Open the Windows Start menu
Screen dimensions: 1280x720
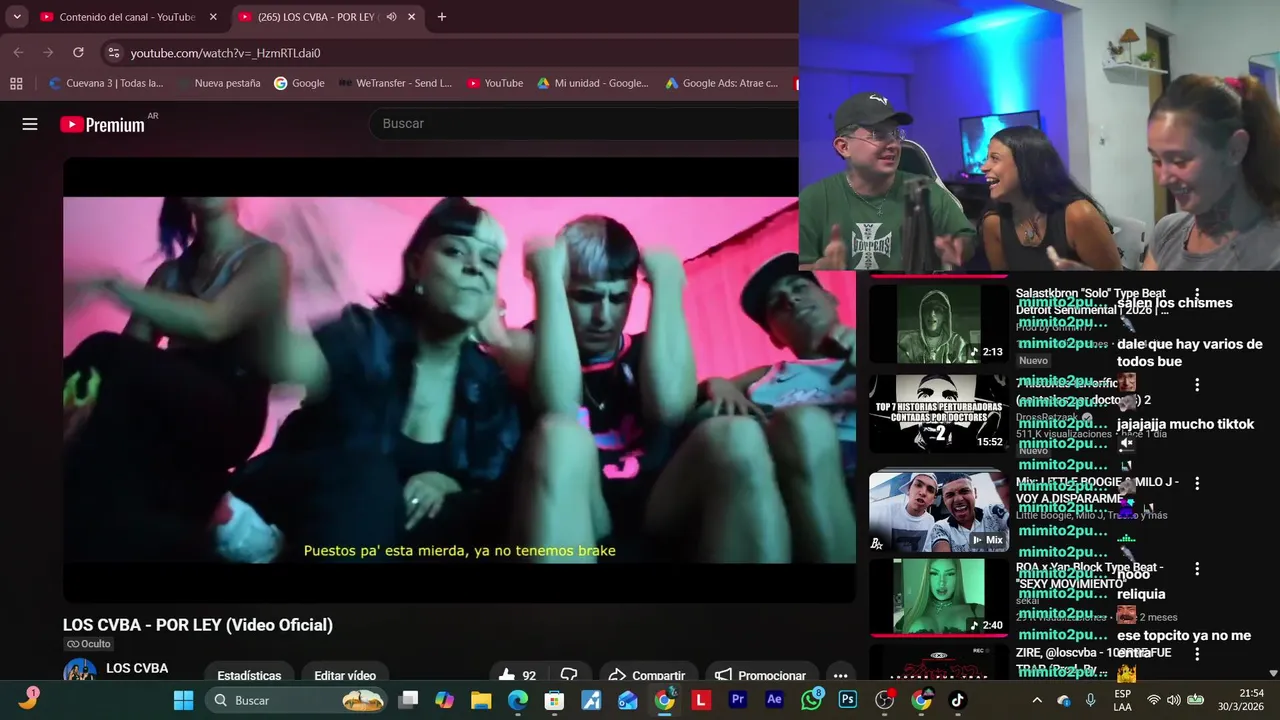(184, 700)
